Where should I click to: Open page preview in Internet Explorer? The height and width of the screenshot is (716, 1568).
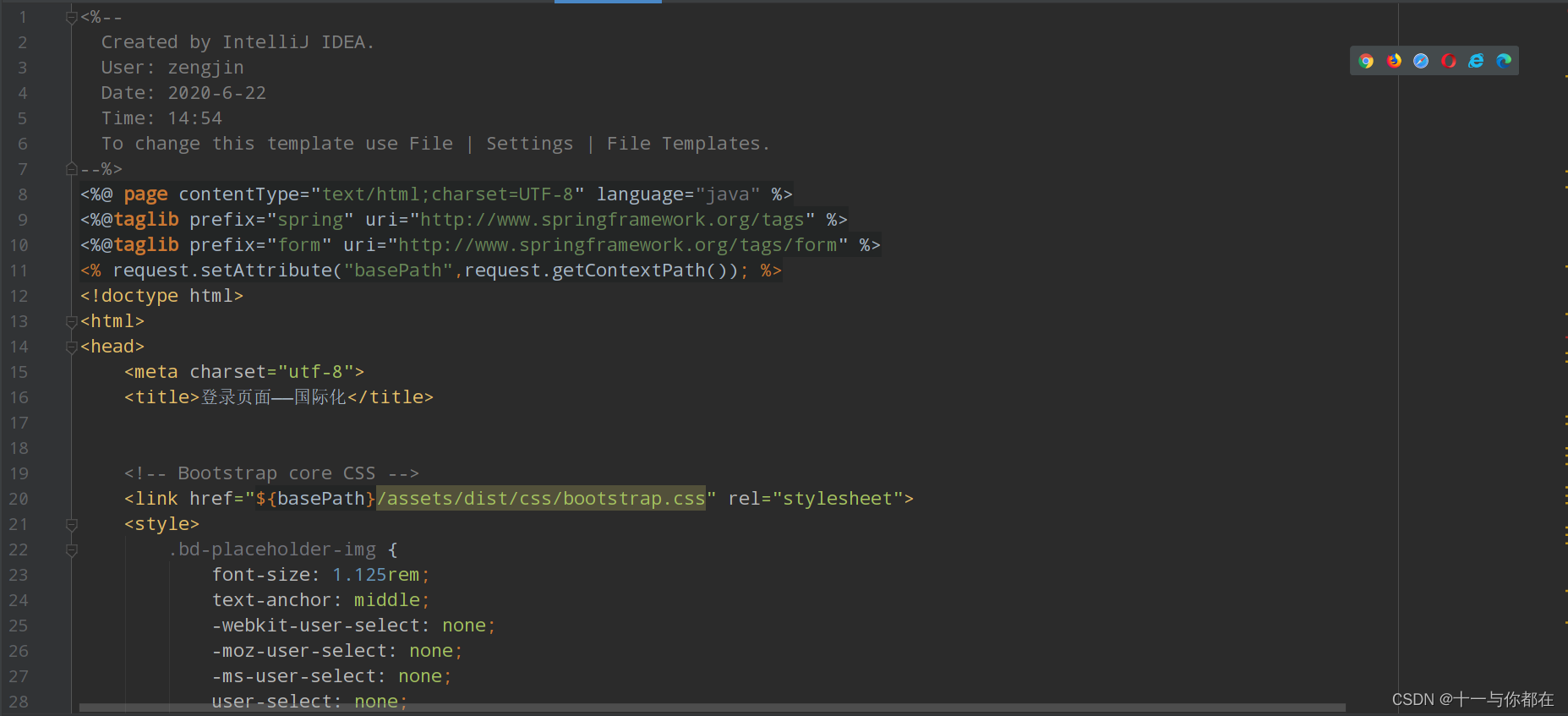tap(1476, 61)
